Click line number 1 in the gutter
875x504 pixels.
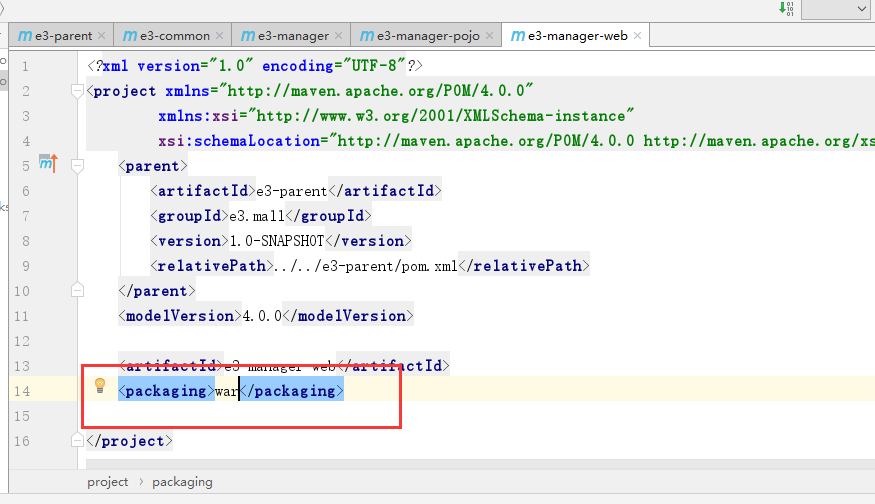(25, 66)
